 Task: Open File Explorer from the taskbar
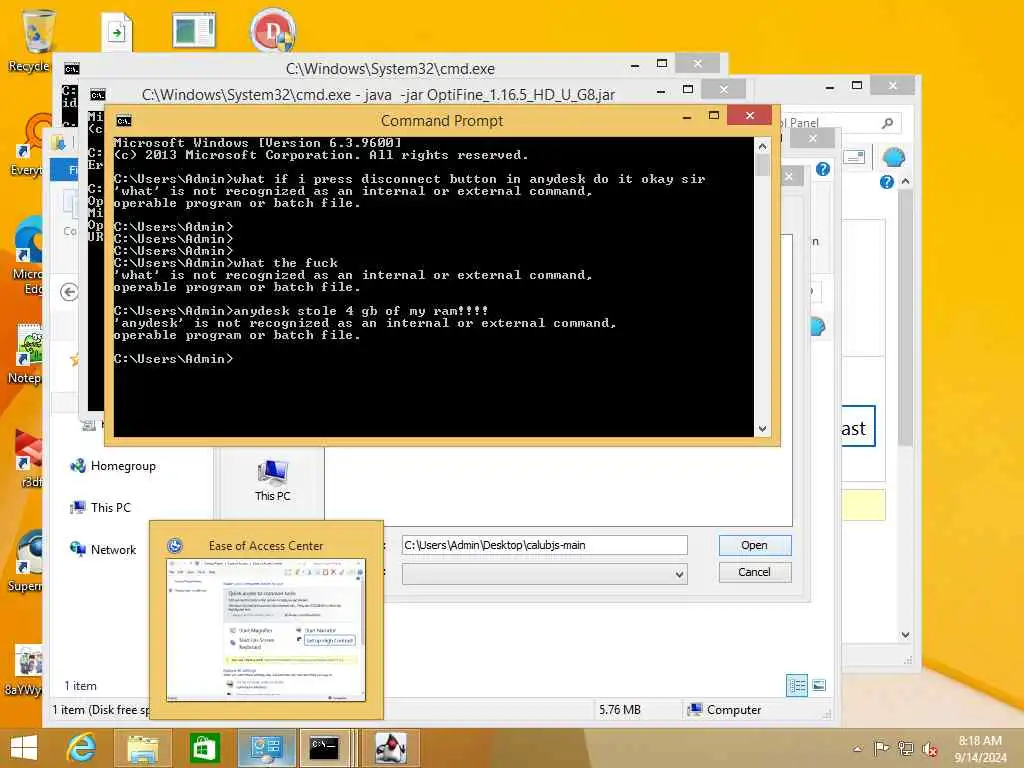pyautogui.click(x=142, y=748)
